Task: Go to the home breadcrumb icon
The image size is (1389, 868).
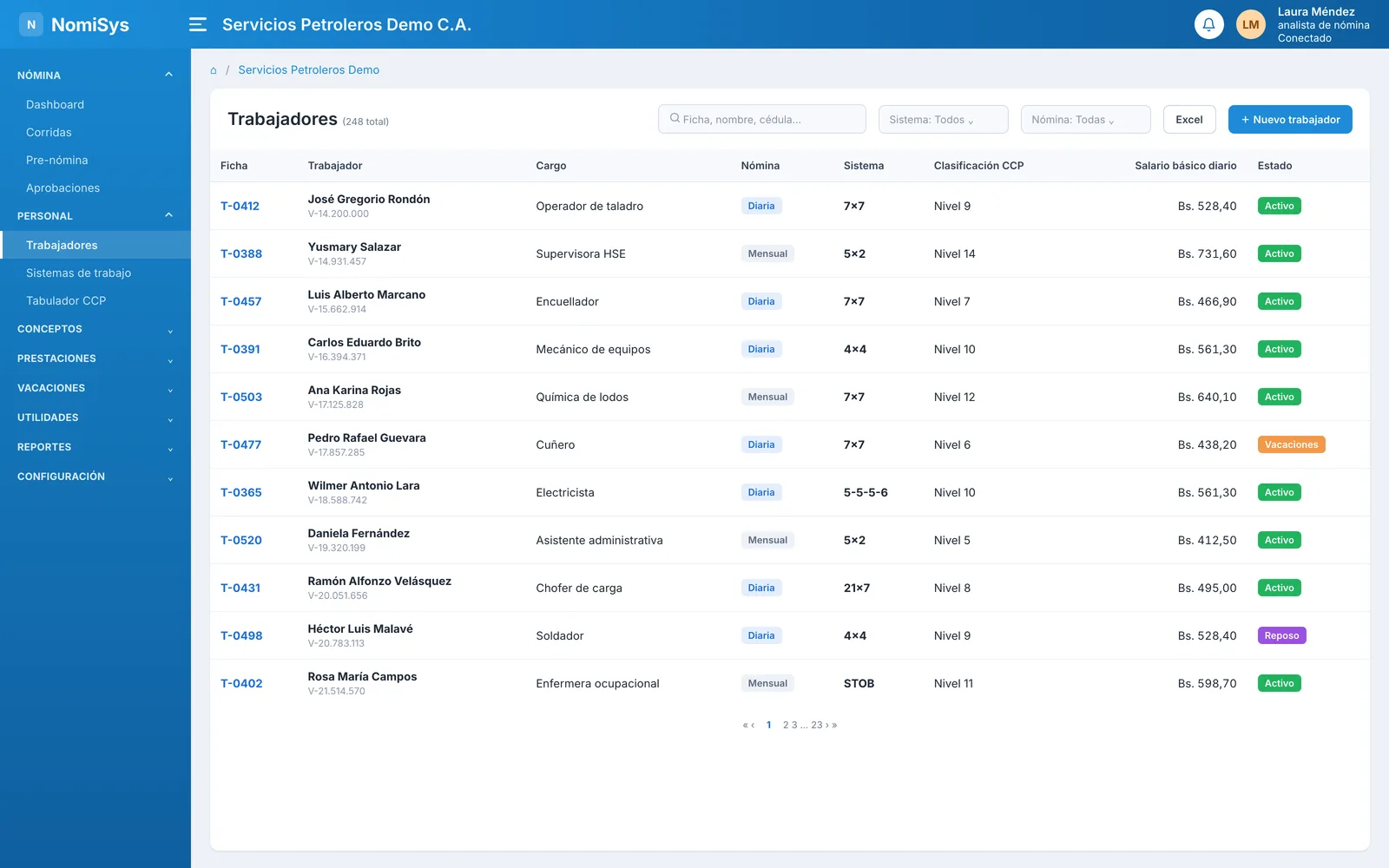Action: 214,70
